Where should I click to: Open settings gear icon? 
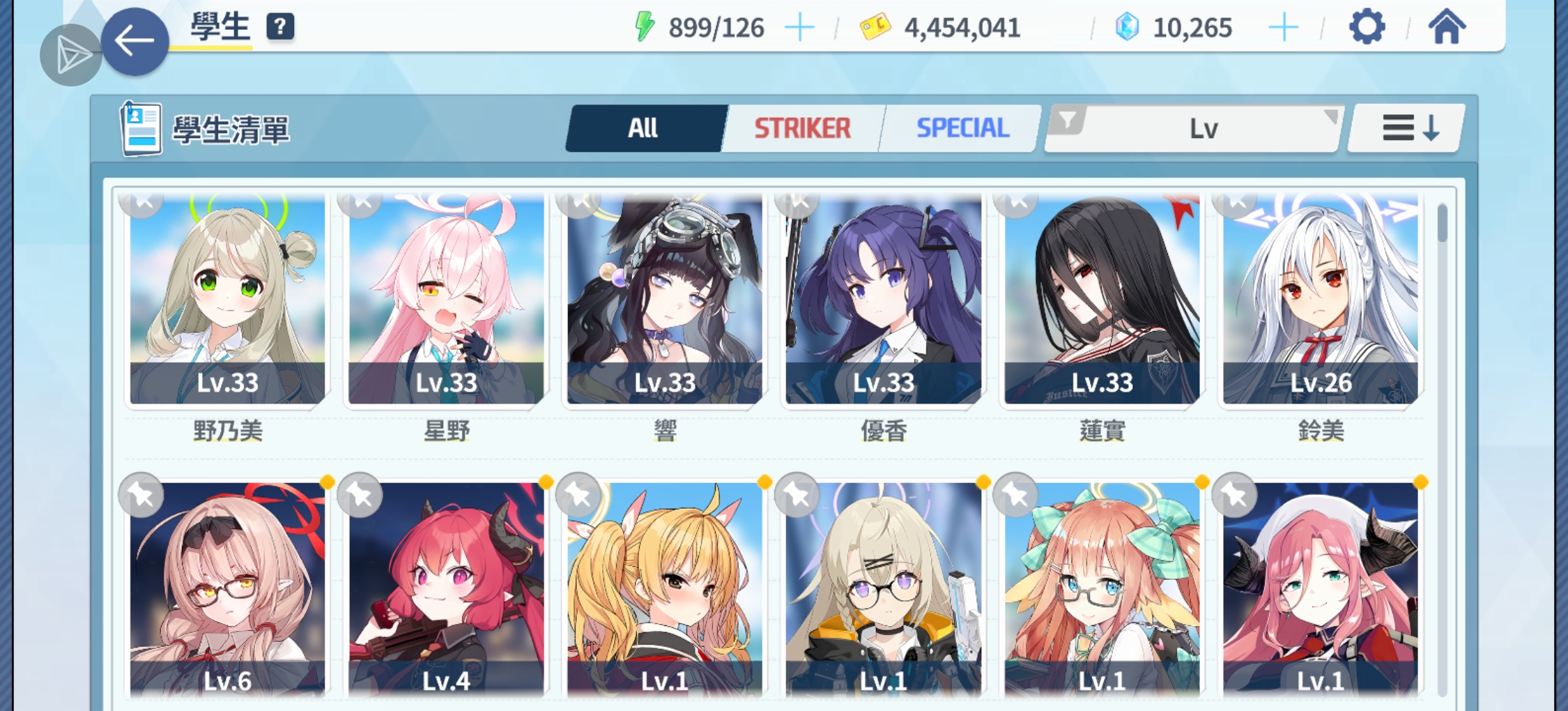(x=1367, y=28)
